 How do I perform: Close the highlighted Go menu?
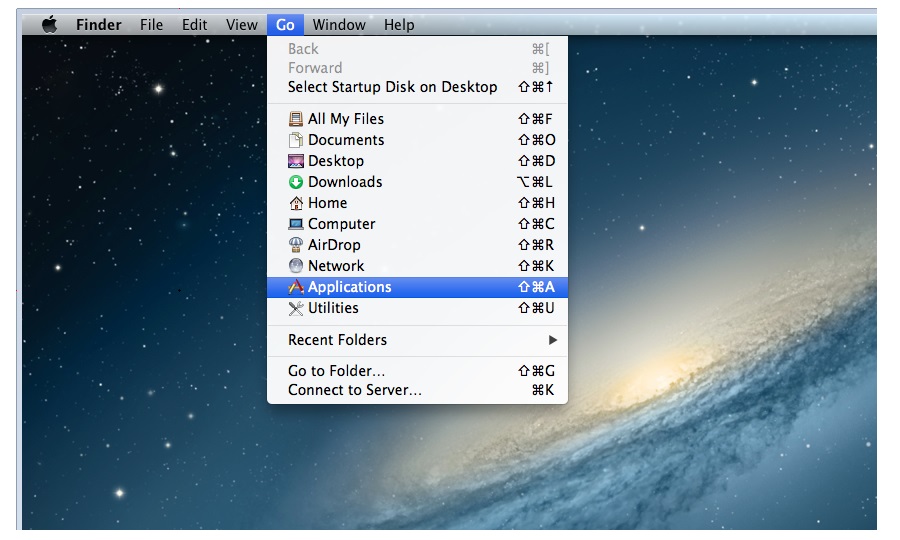pos(285,25)
